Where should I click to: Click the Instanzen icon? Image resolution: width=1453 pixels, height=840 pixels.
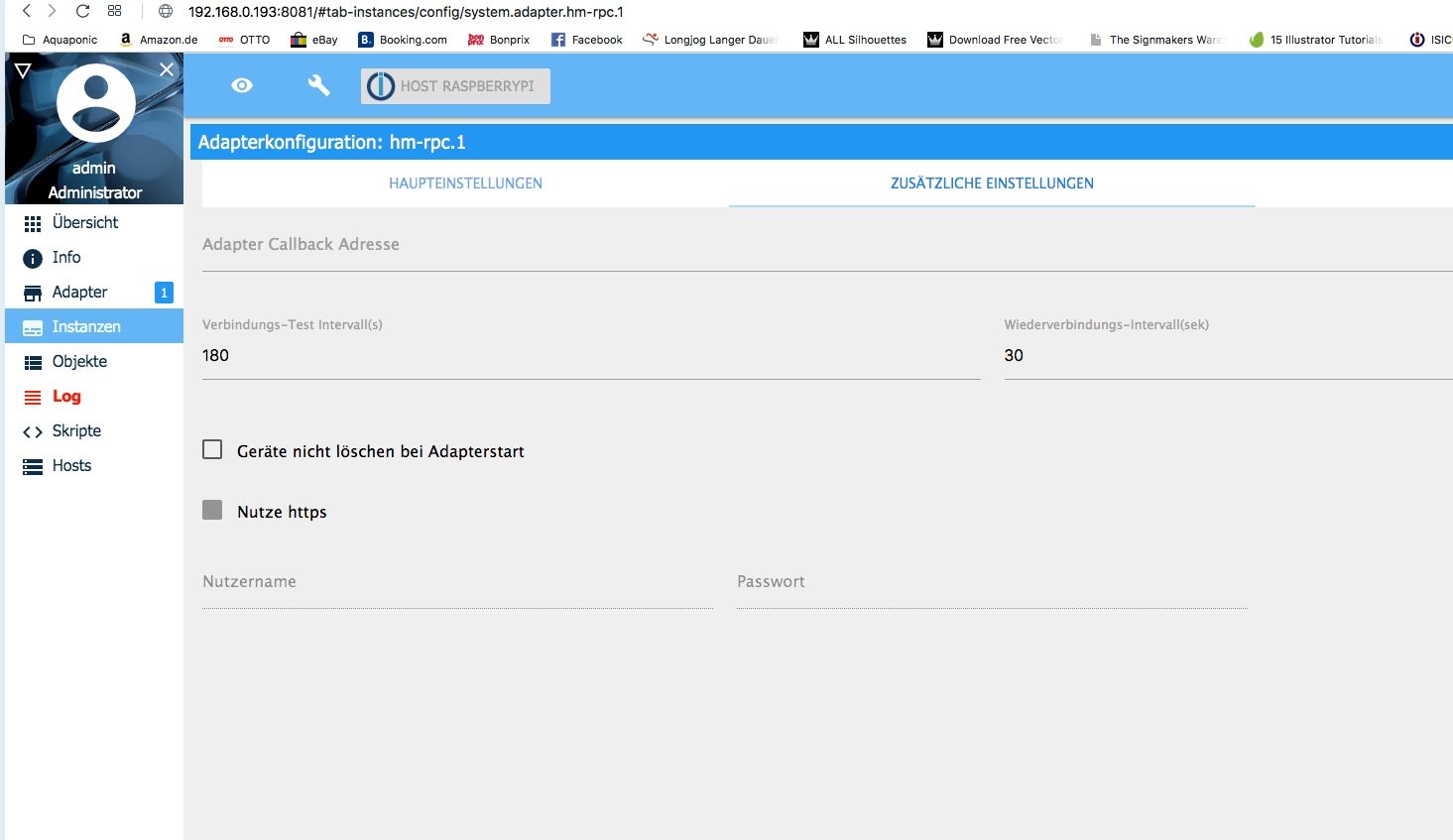(x=33, y=328)
